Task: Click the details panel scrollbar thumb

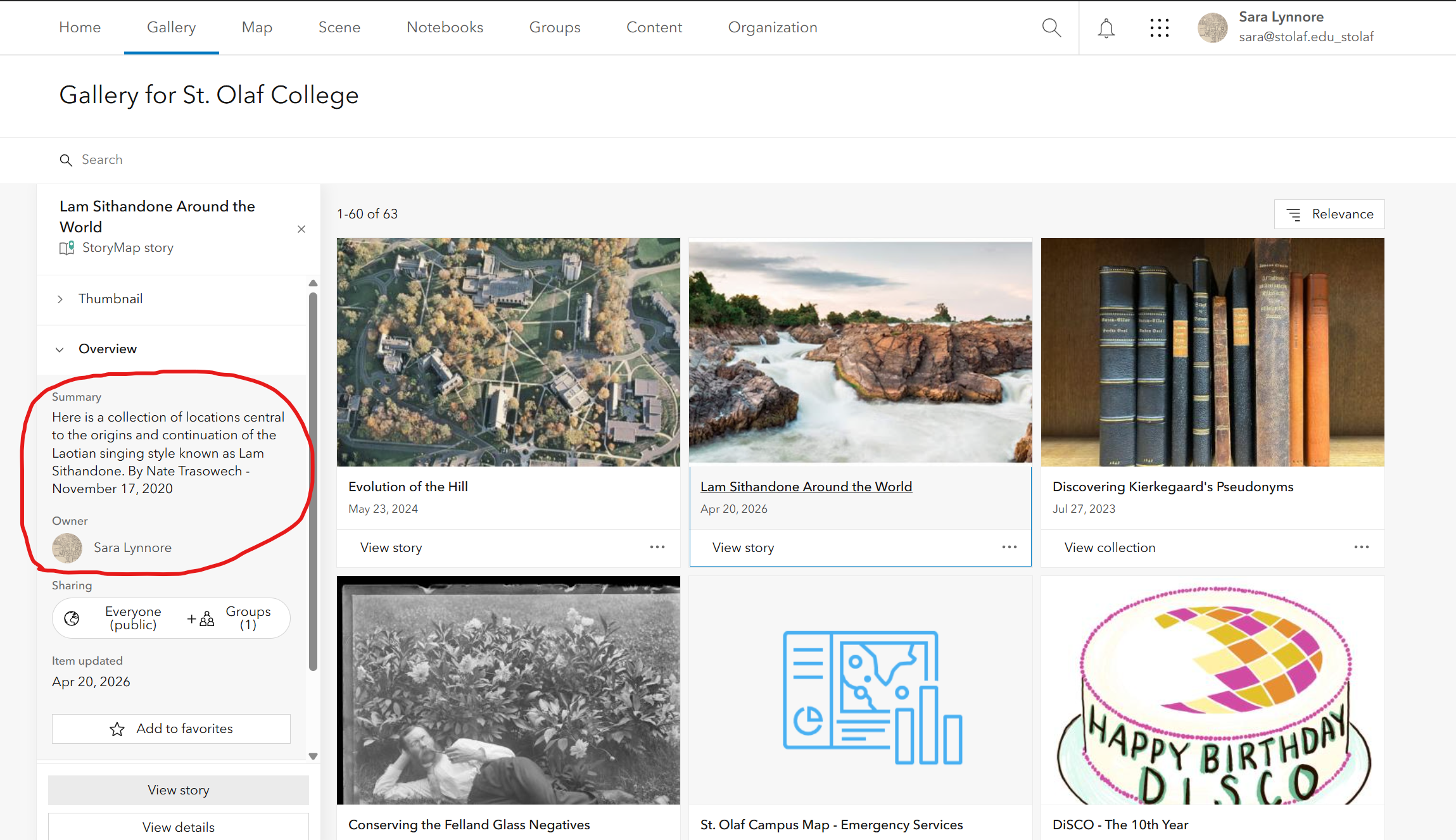Action: coord(313,481)
